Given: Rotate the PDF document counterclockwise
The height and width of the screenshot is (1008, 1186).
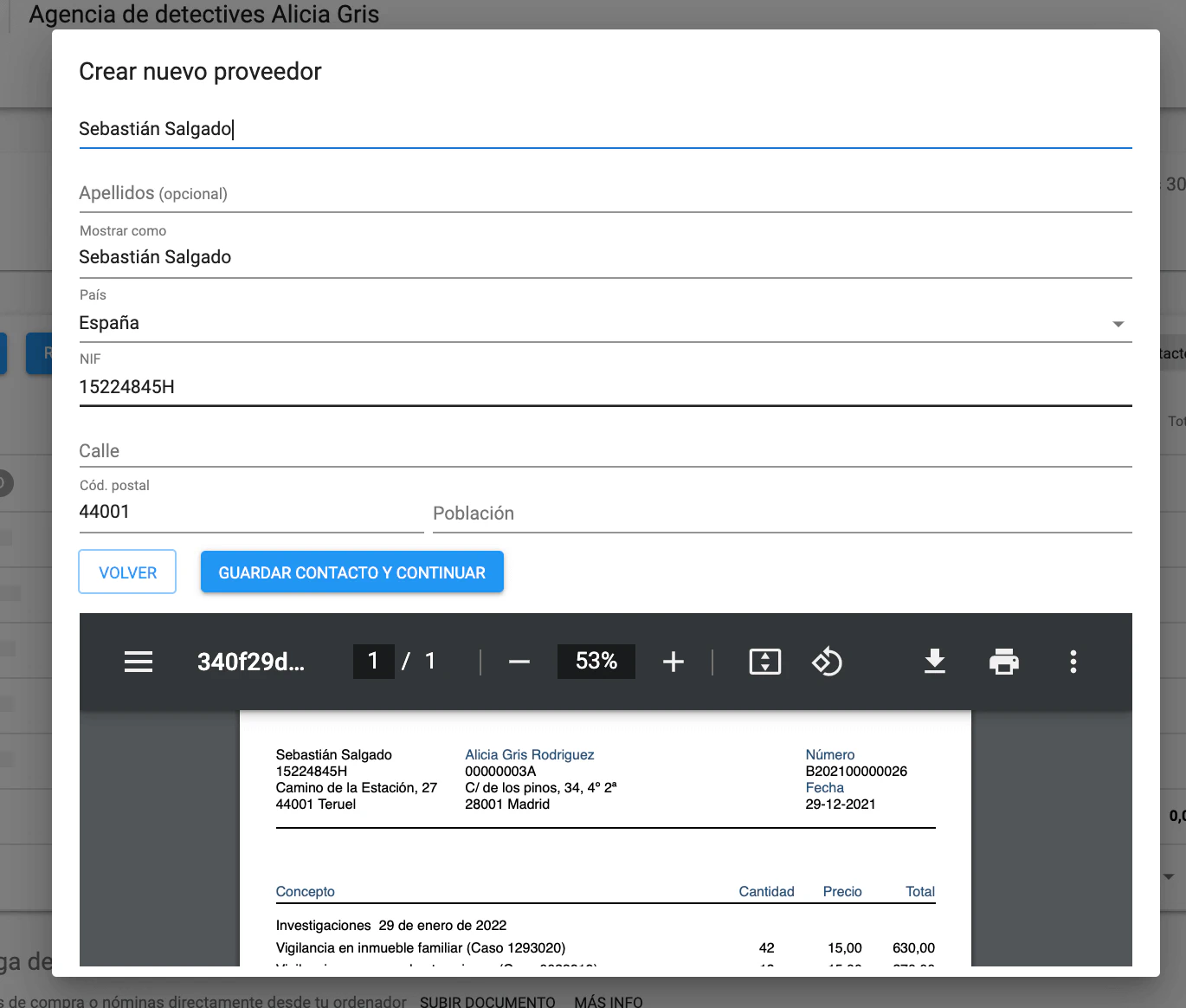Looking at the screenshot, I should pyautogui.click(x=827, y=662).
